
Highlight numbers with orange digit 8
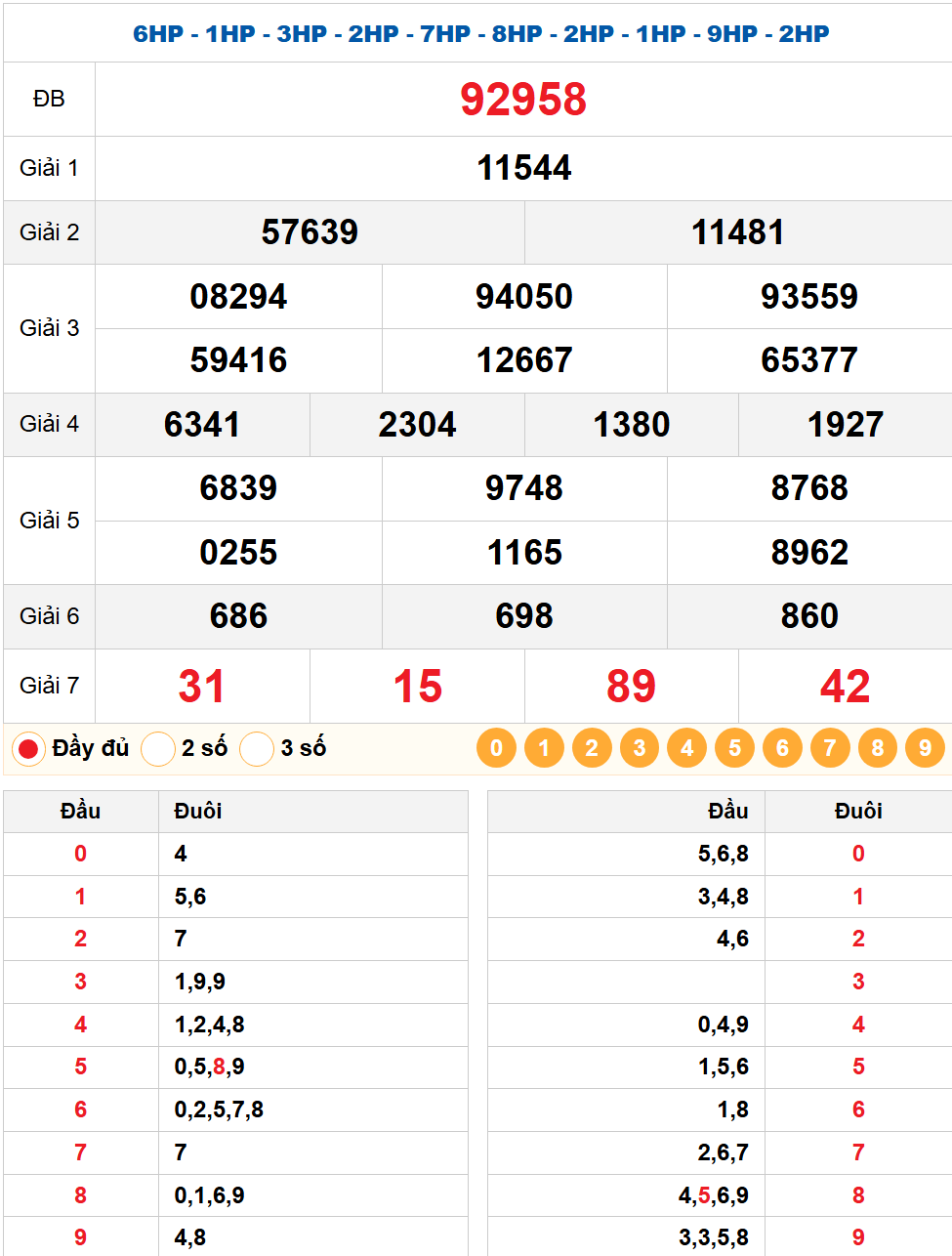(x=878, y=748)
